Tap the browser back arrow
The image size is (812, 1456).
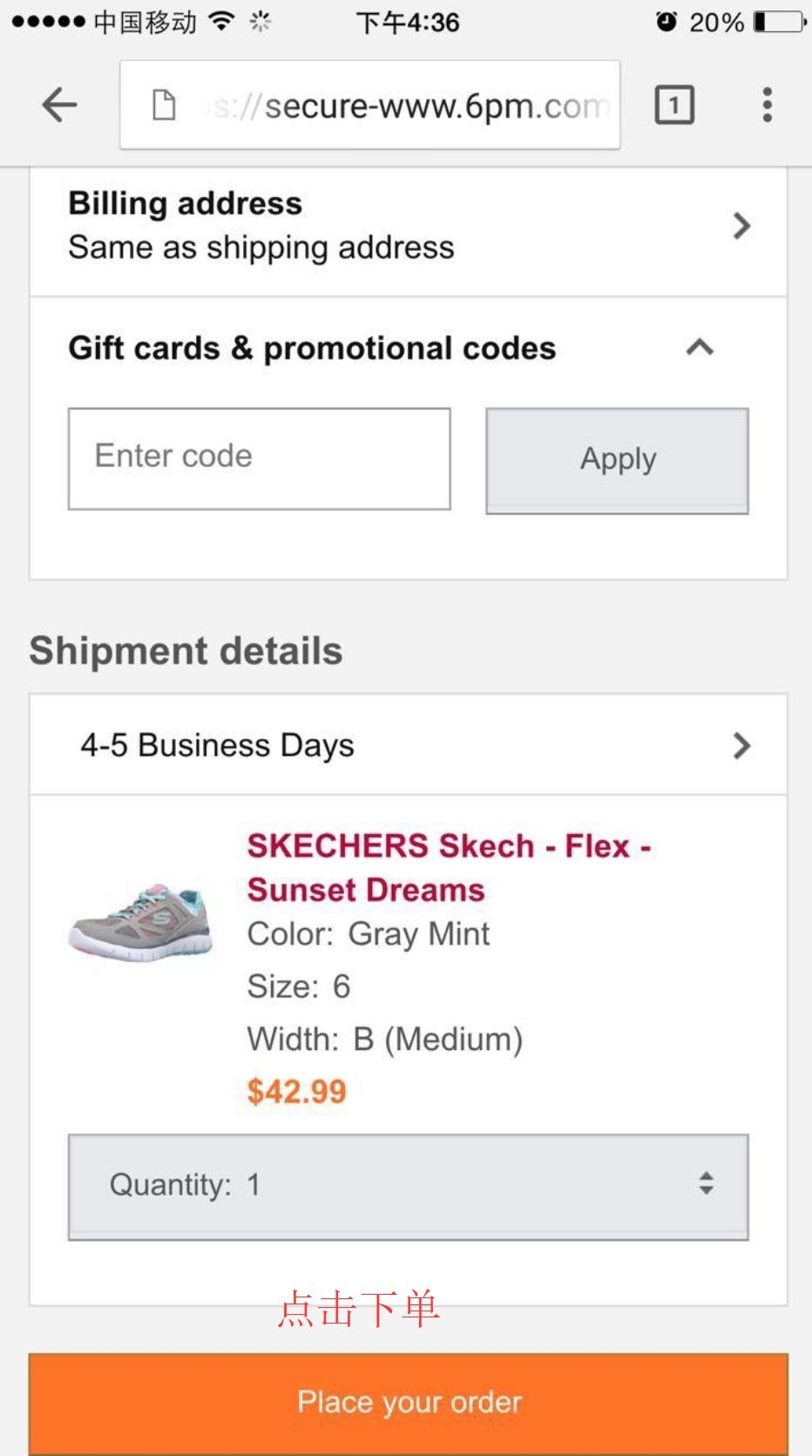pyautogui.click(x=59, y=105)
